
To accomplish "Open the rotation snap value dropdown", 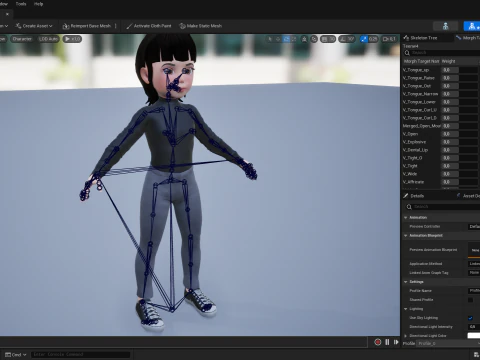I will (351, 39).
